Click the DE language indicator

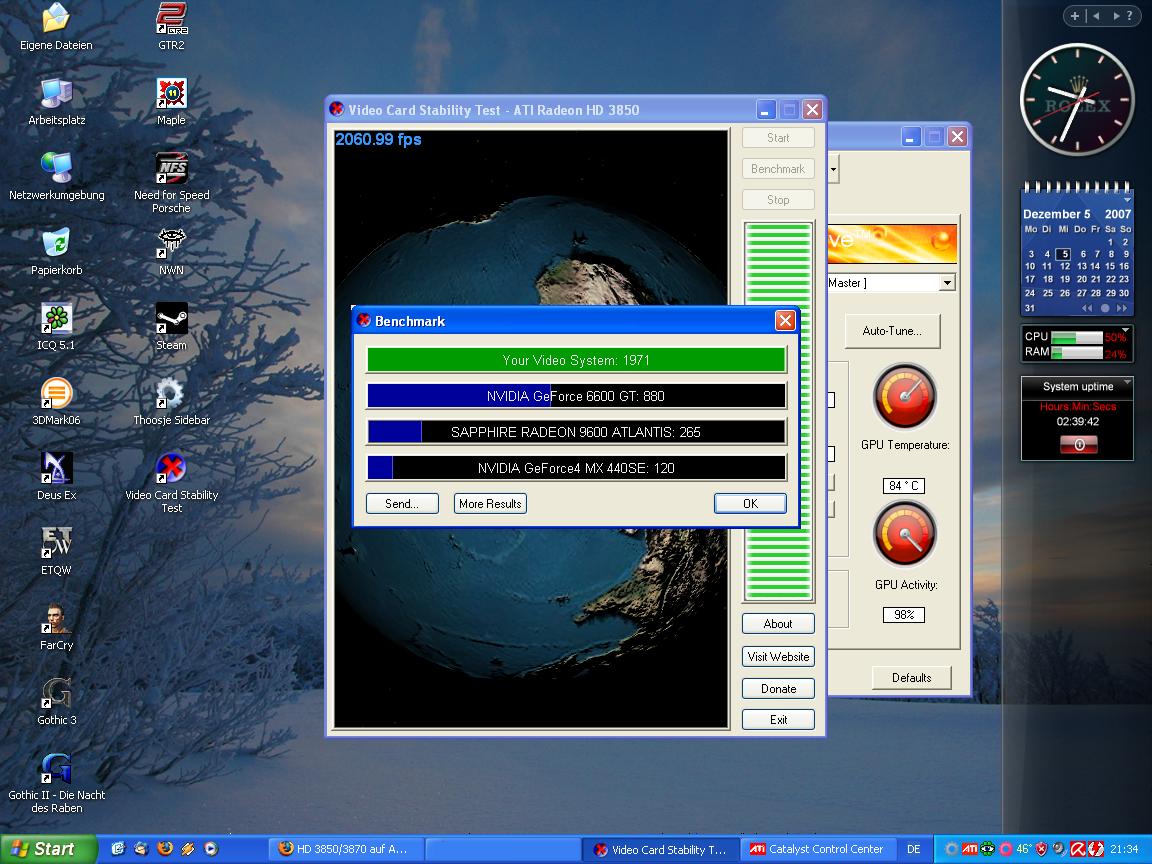(x=913, y=849)
